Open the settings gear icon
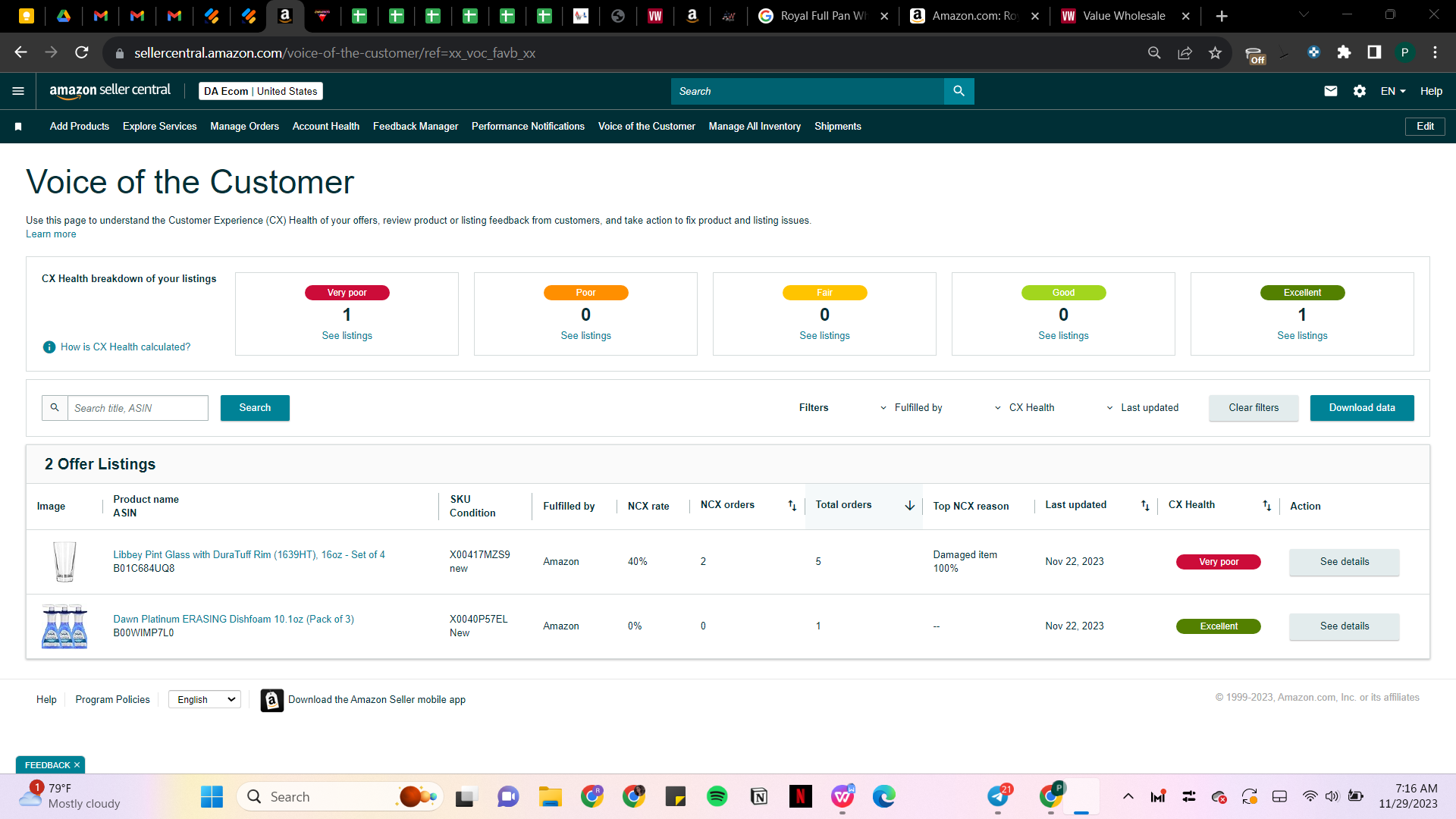 click(x=1360, y=91)
